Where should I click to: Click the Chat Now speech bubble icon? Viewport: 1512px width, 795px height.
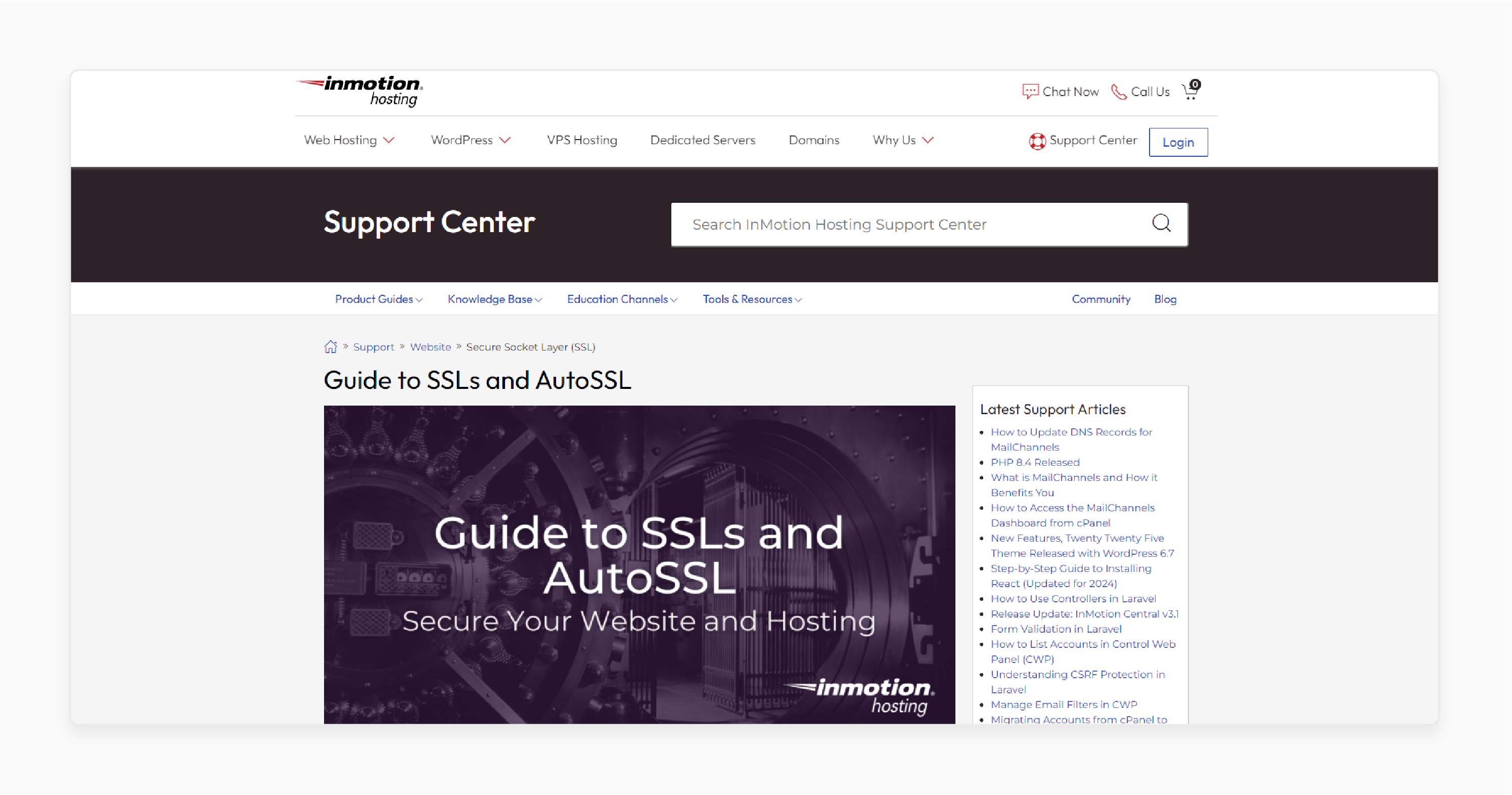coord(1030,92)
